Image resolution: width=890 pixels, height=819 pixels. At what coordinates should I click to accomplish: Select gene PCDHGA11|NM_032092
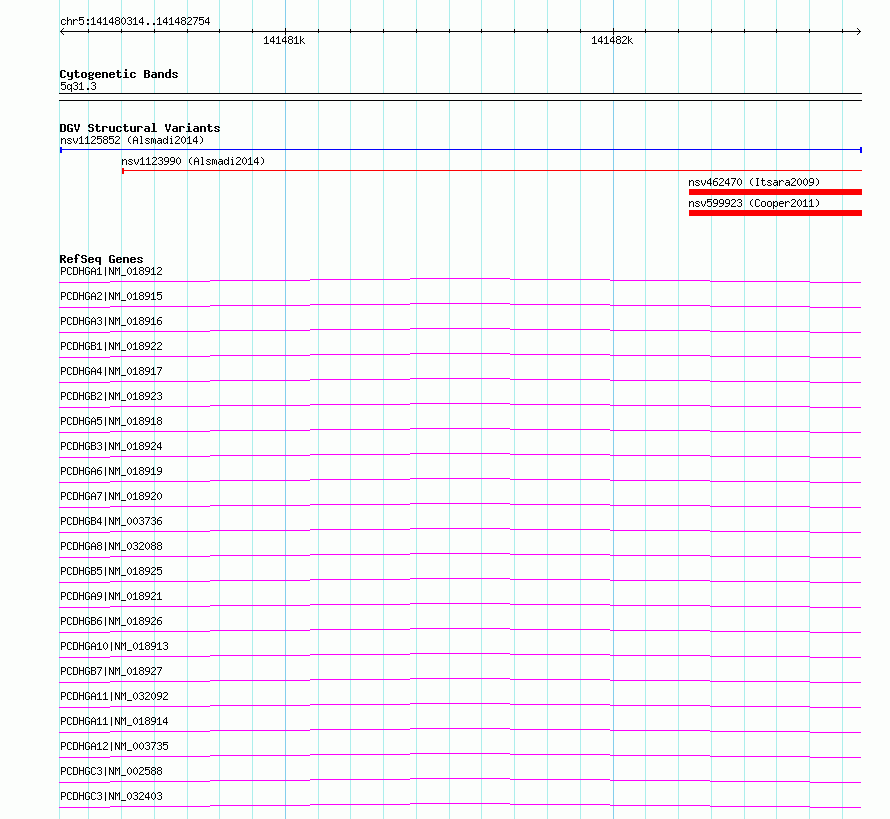[114, 696]
